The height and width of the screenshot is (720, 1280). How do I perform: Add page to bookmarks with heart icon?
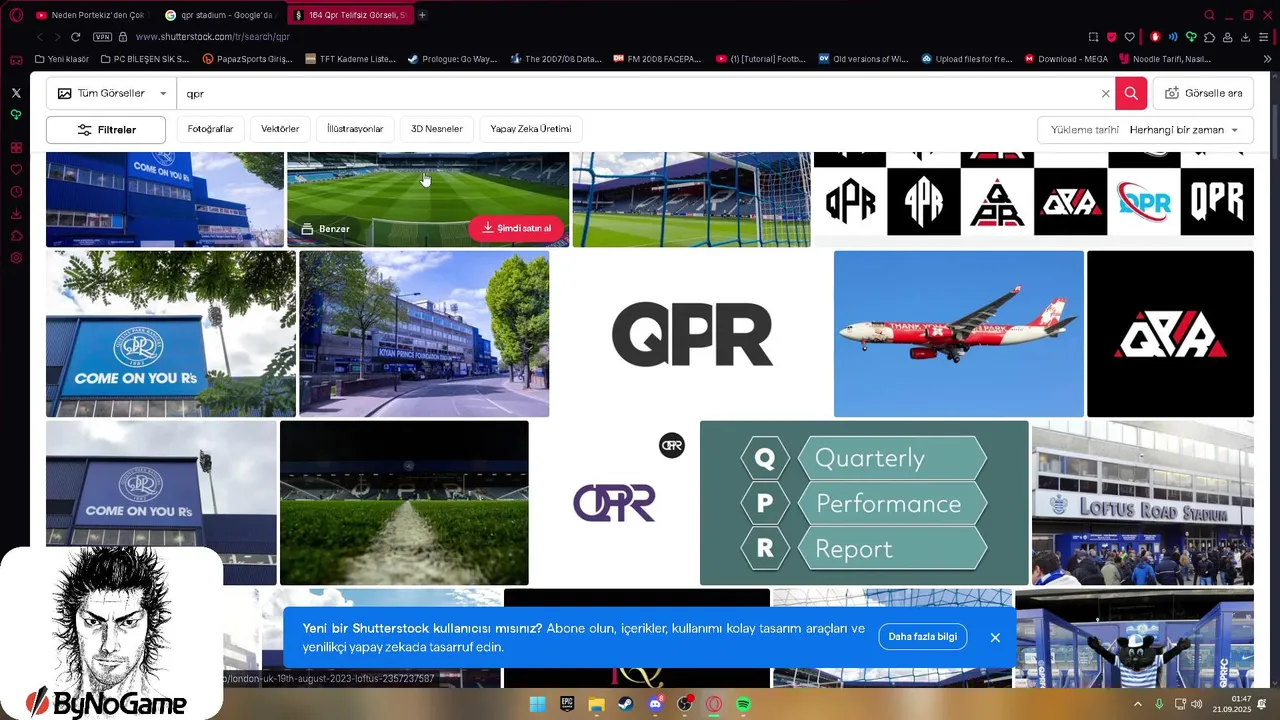click(1129, 37)
